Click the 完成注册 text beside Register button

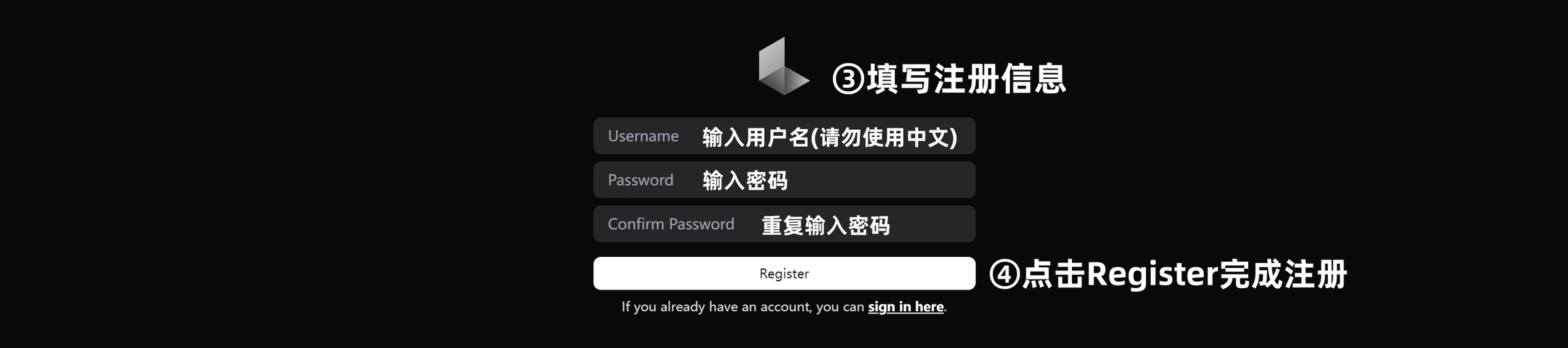(x=1283, y=275)
